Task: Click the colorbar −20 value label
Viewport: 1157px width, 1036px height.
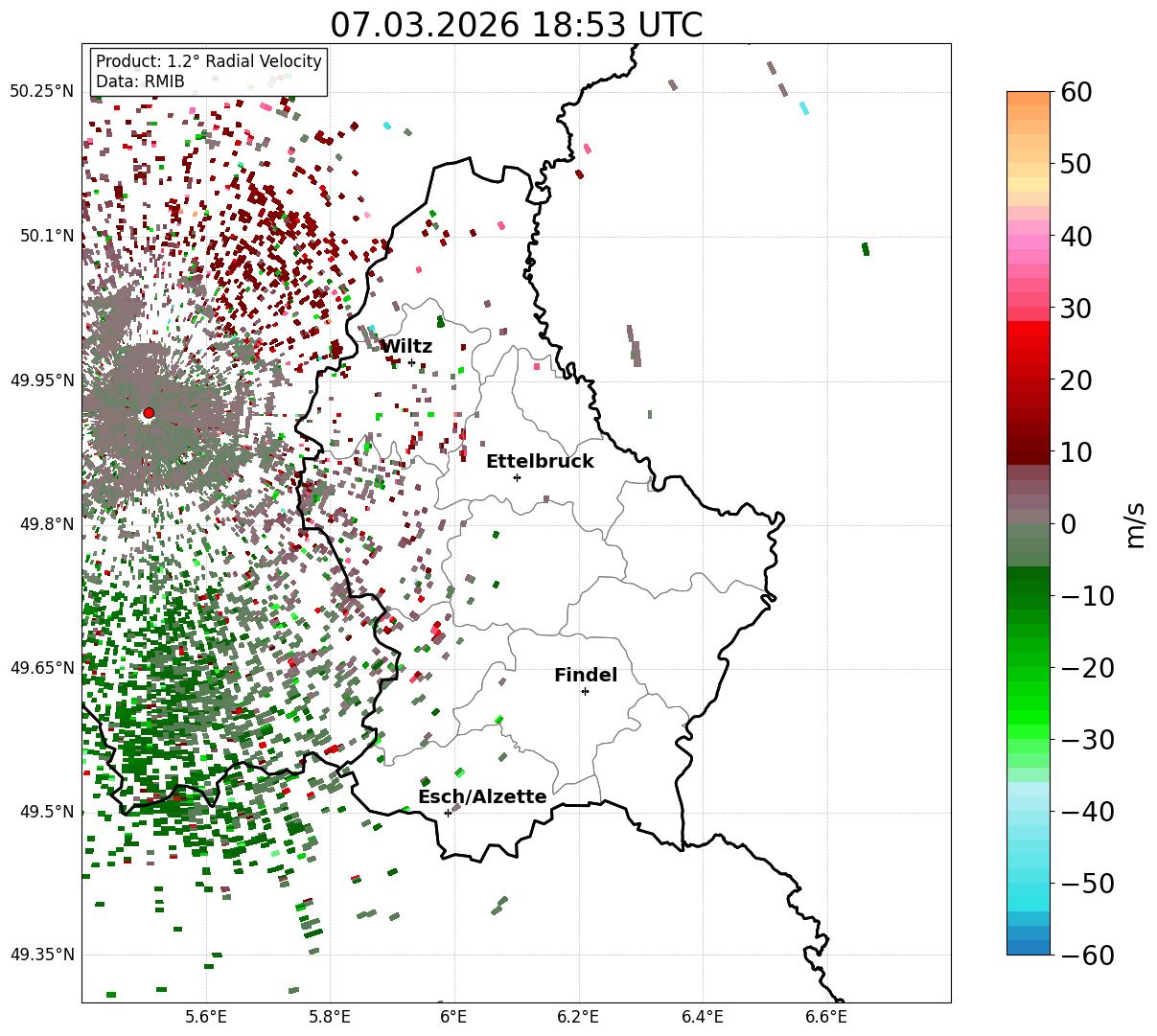Action: pos(1087,668)
